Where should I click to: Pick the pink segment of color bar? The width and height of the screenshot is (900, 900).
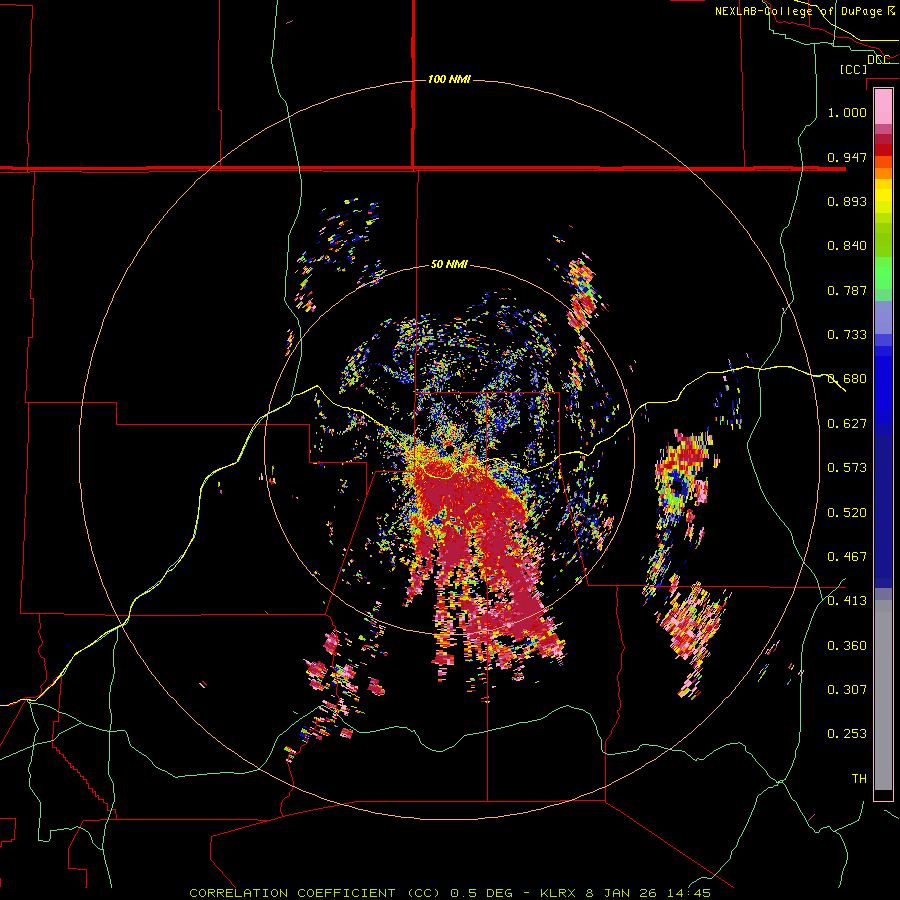[x=883, y=106]
